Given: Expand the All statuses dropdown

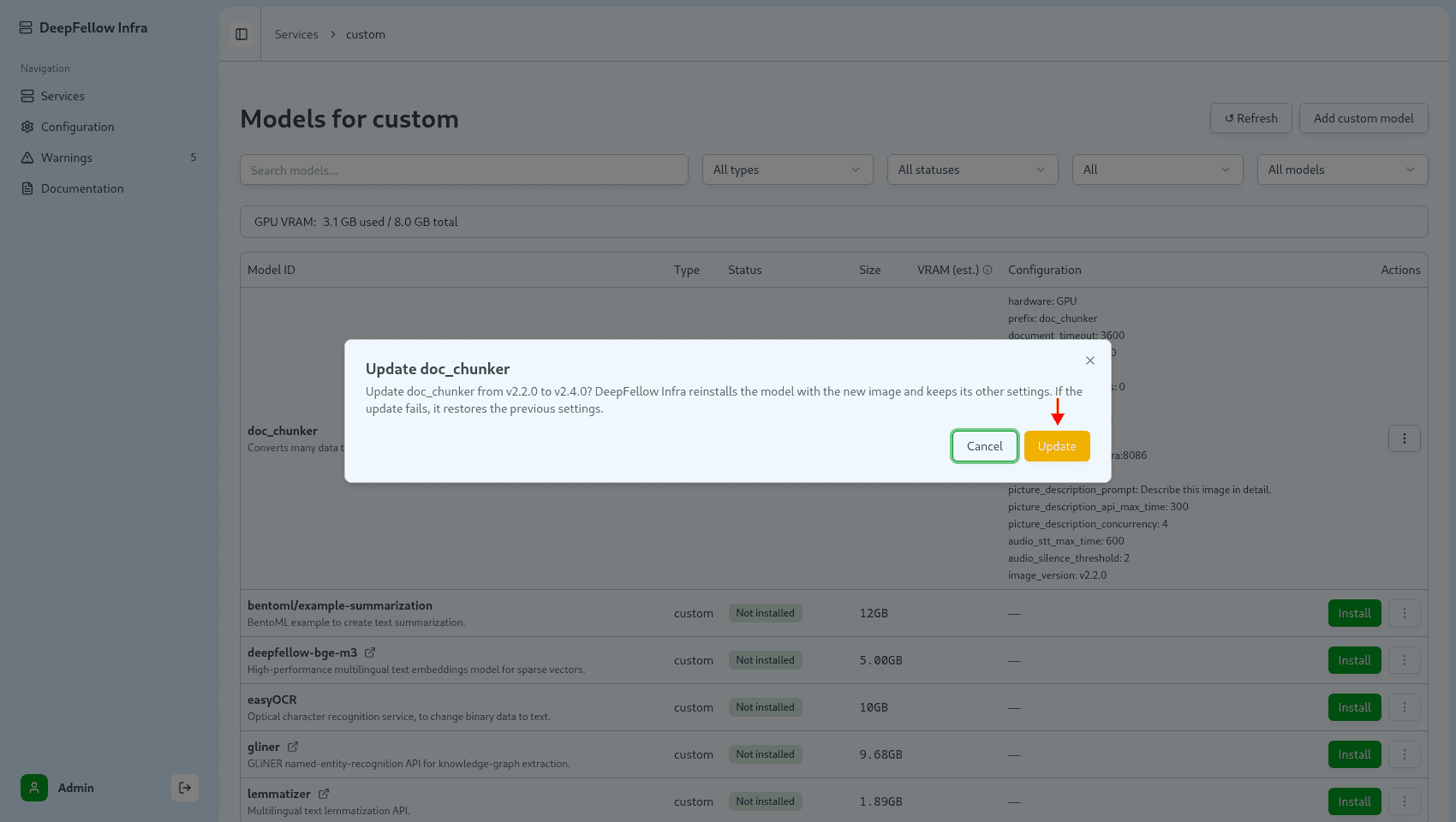Looking at the screenshot, I should tap(973, 170).
